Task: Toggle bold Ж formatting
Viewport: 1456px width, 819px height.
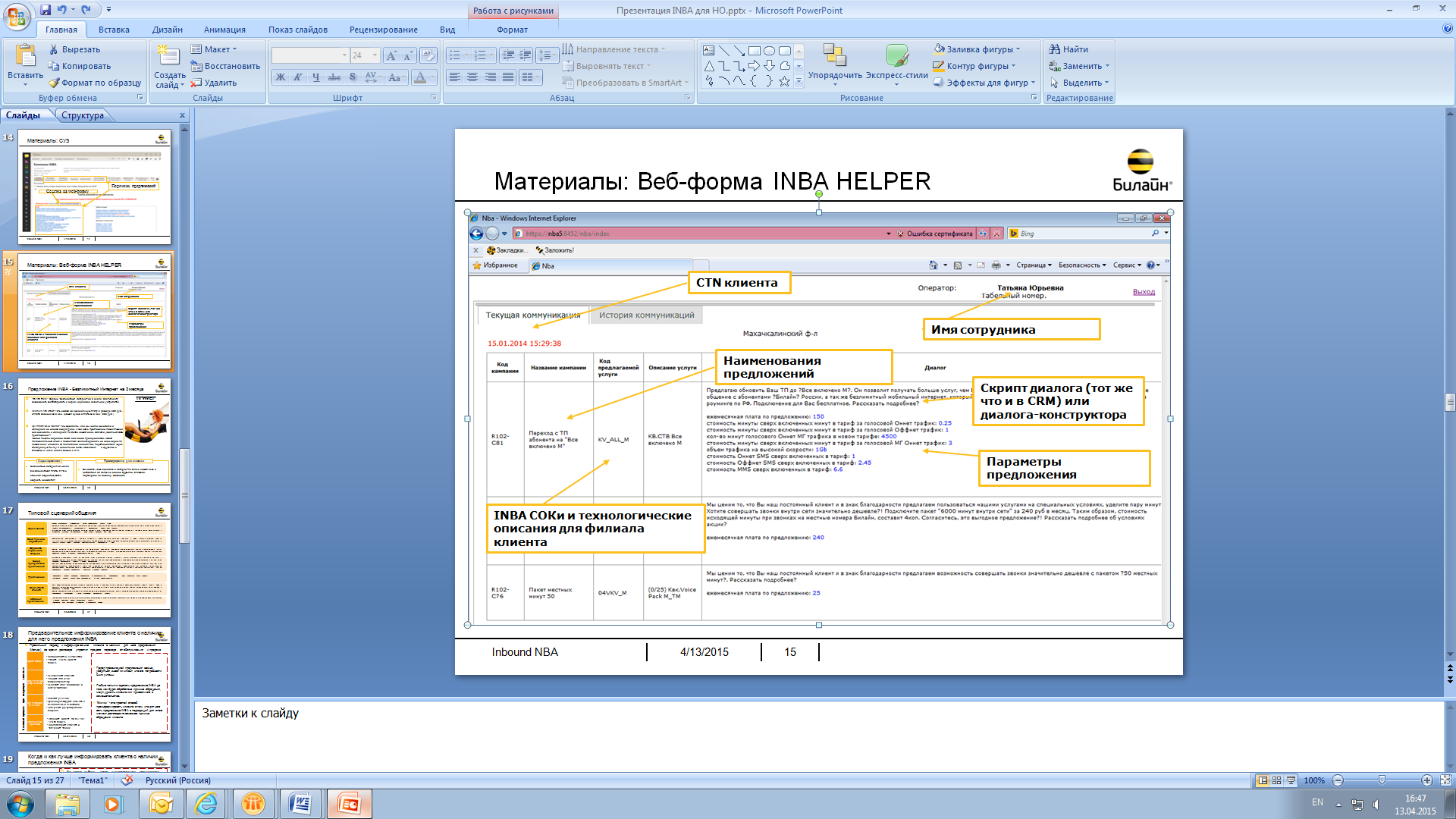Action: 281,77
